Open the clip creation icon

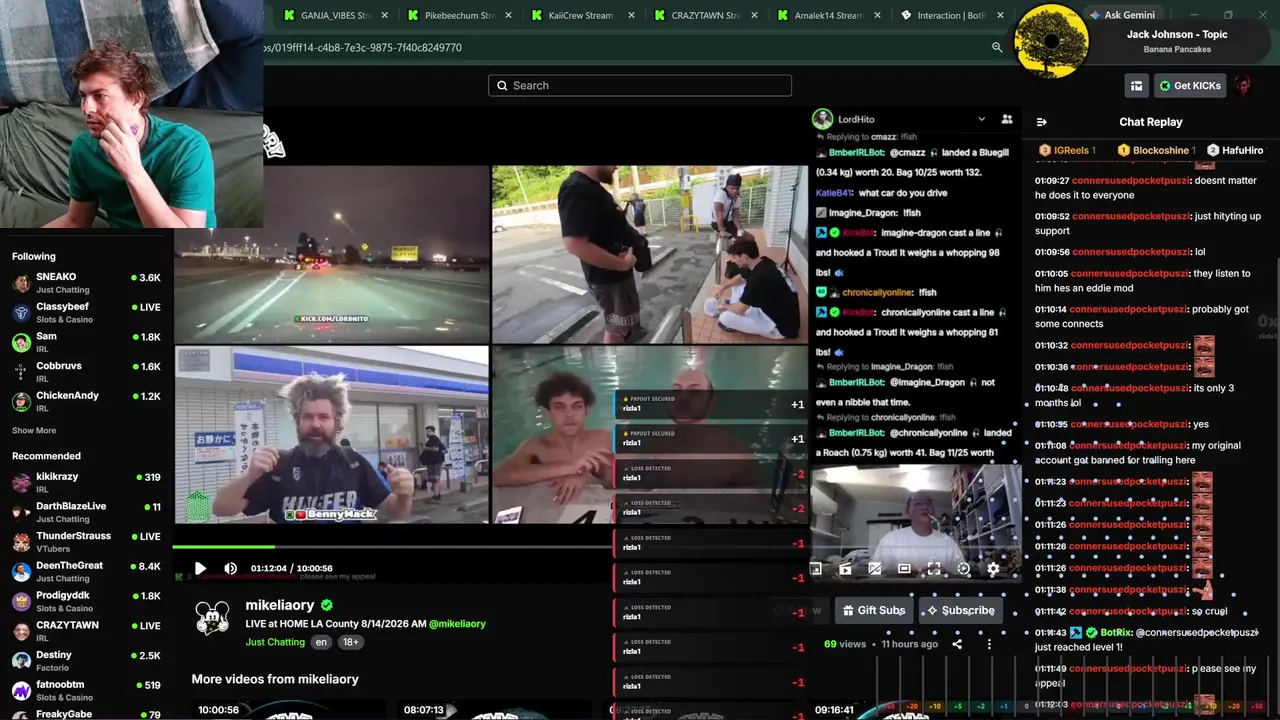[x=845, y=568]
